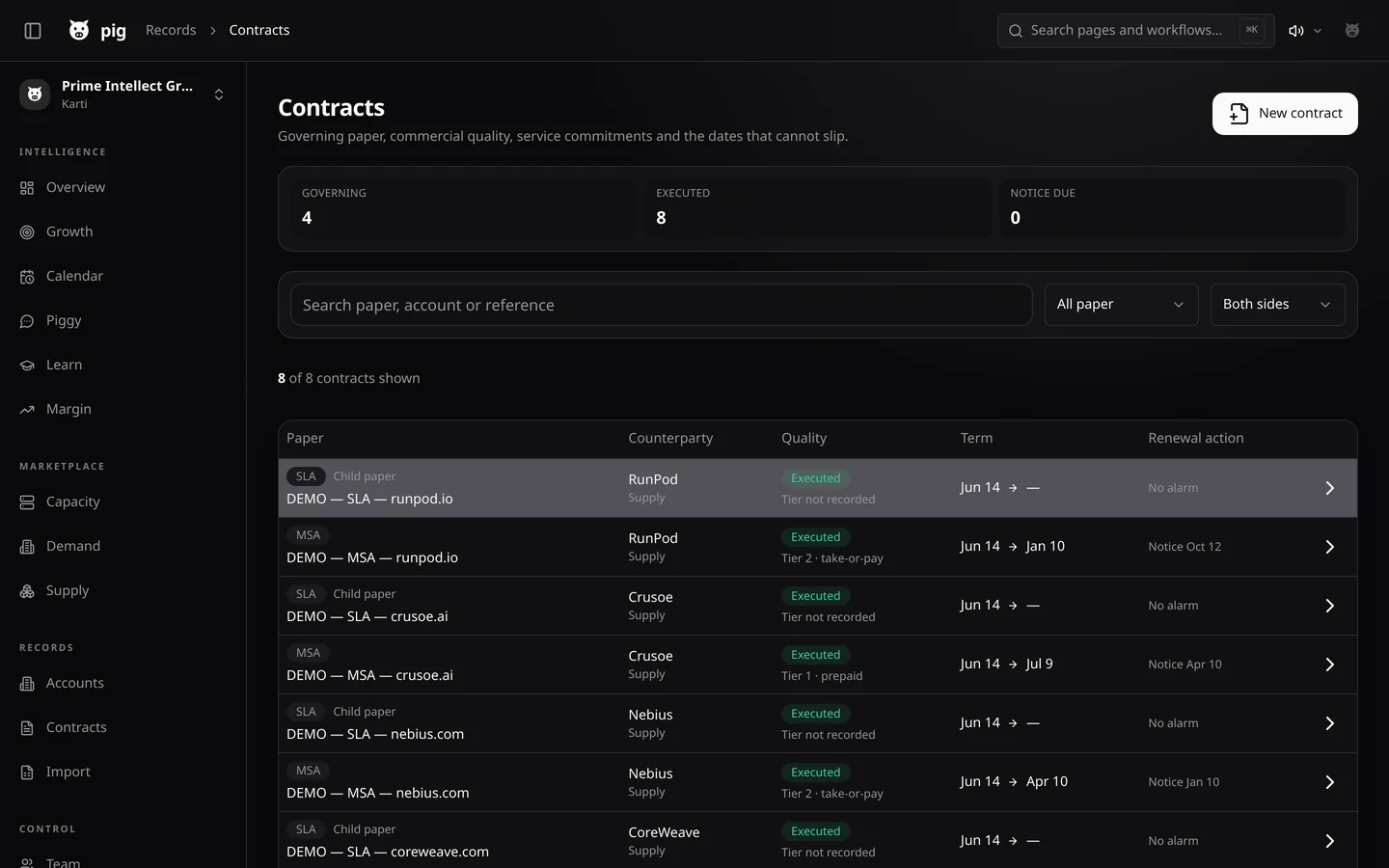Go to Overview page
1389x868 pixels.
123,188
